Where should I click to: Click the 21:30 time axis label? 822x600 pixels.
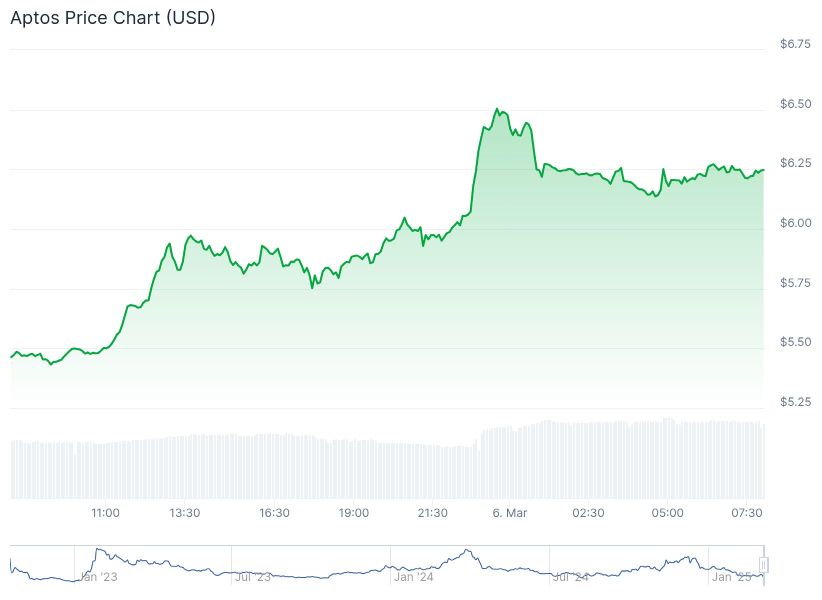[432, 513]
